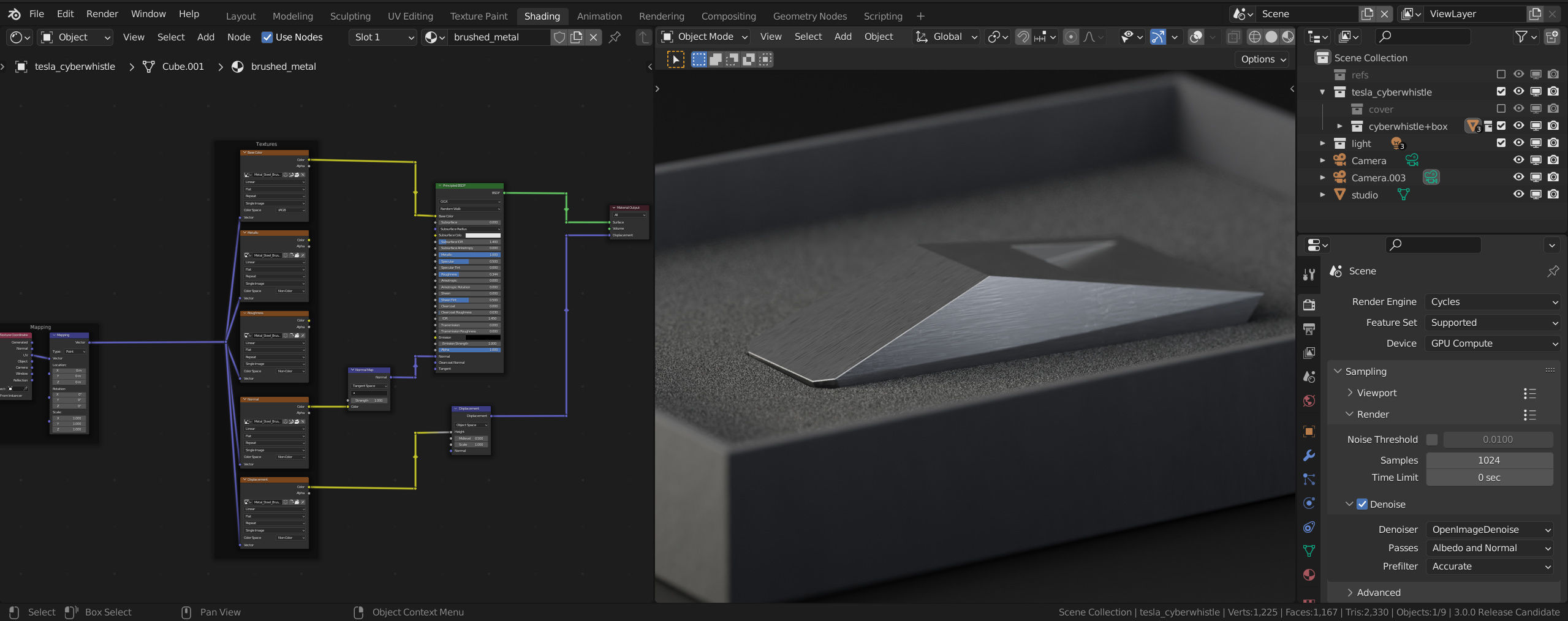Disable the Use Nodes checkbox
1568x621 pixels.
(x=267, y=37)
